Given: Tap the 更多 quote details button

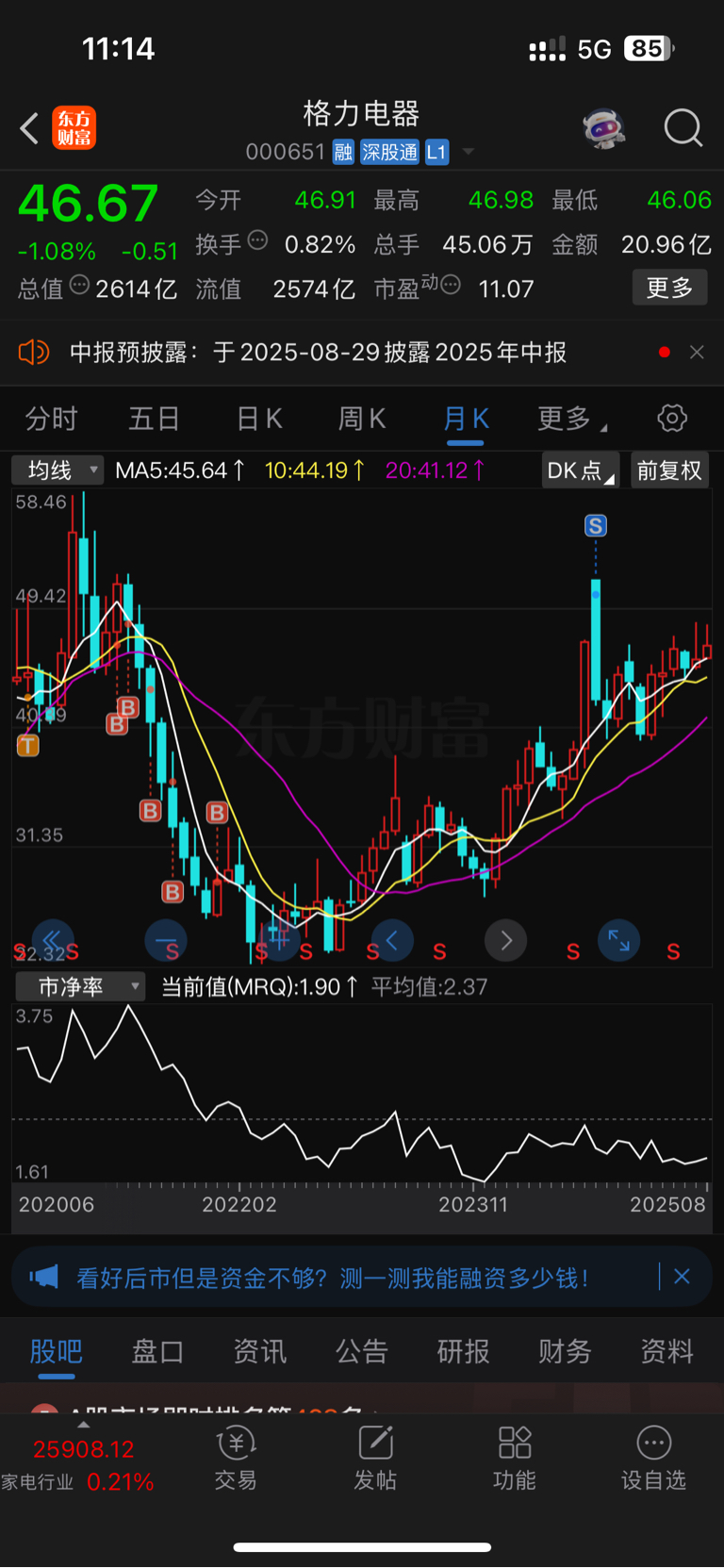Looking at the screenshot, I should click(669, 288).
